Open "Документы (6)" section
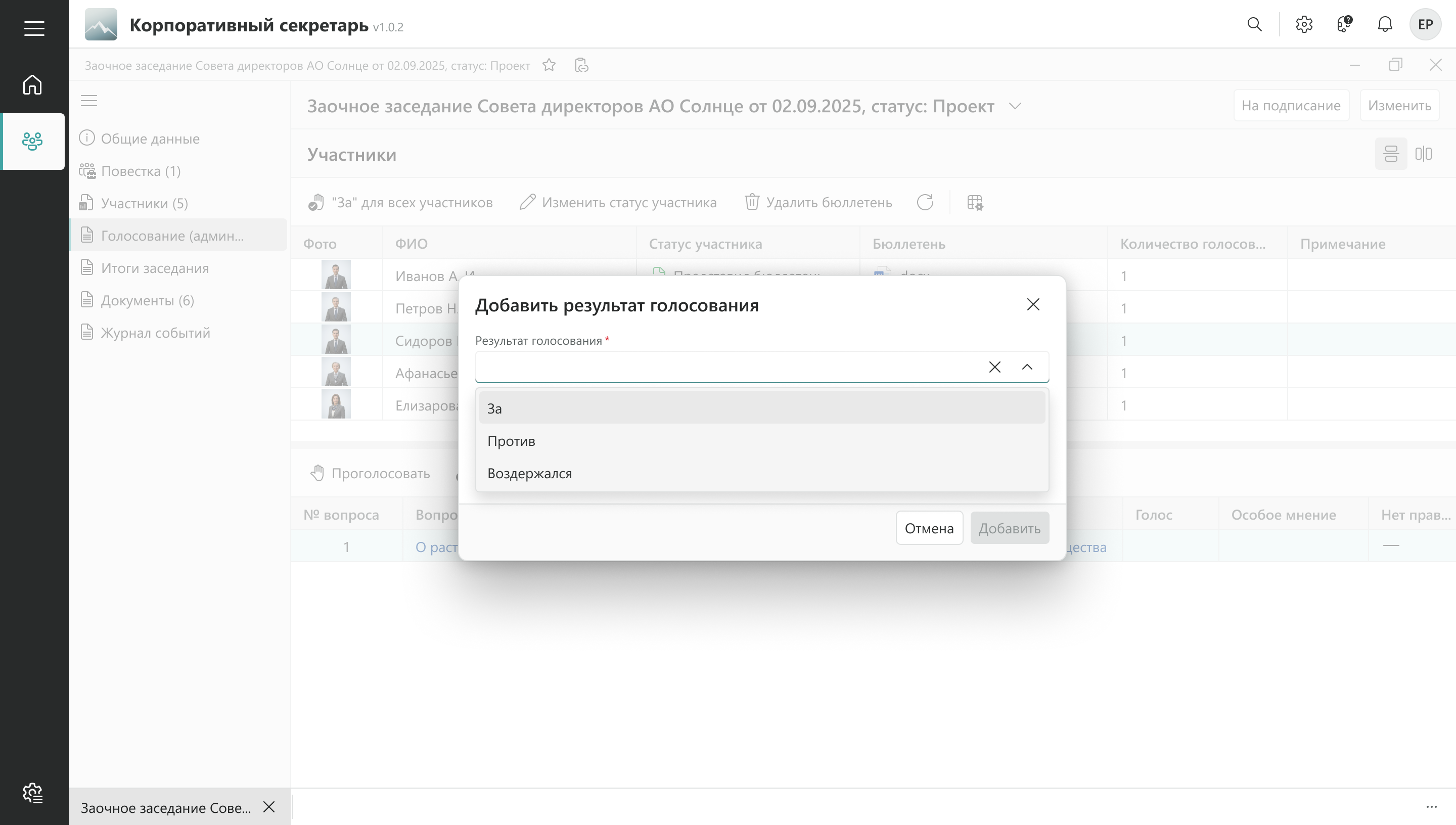The height and width of the screenshot is (825, 1456). (147, 300)
